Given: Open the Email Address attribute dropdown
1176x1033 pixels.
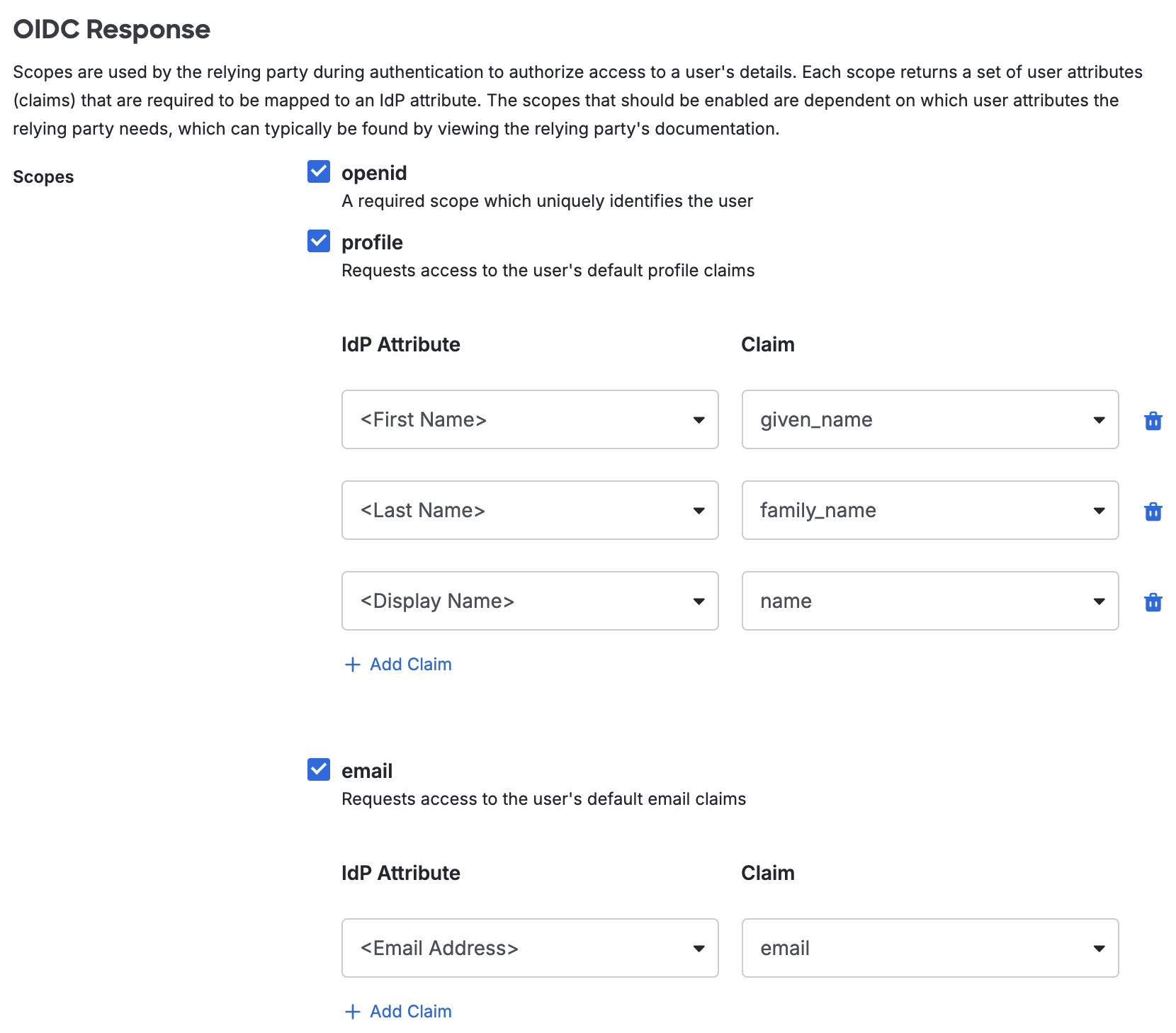Looking at the screenshot, I should [x=699, y=948].
